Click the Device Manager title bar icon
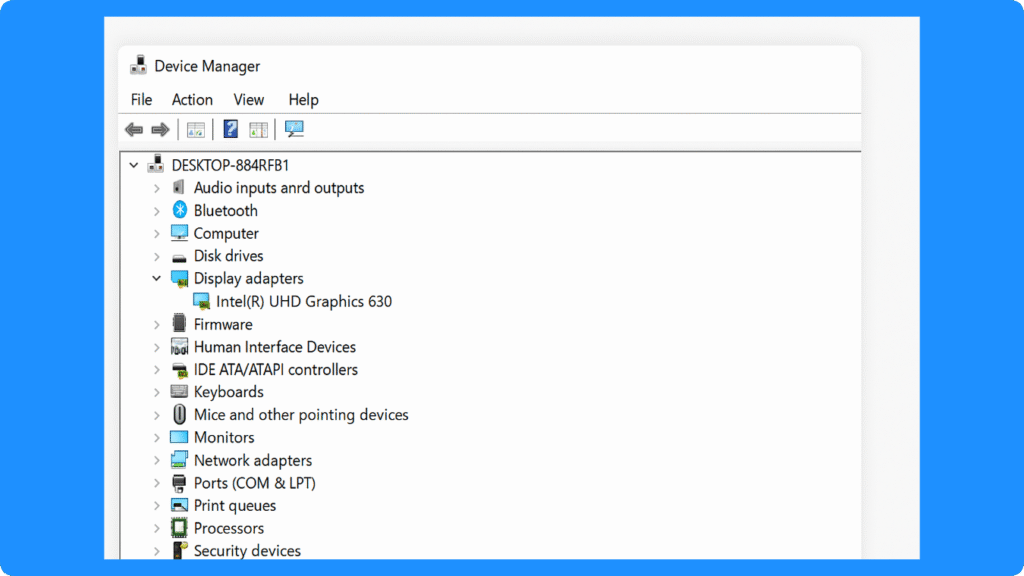Screen dimensions: 1024x576 [x=138, y=65]
